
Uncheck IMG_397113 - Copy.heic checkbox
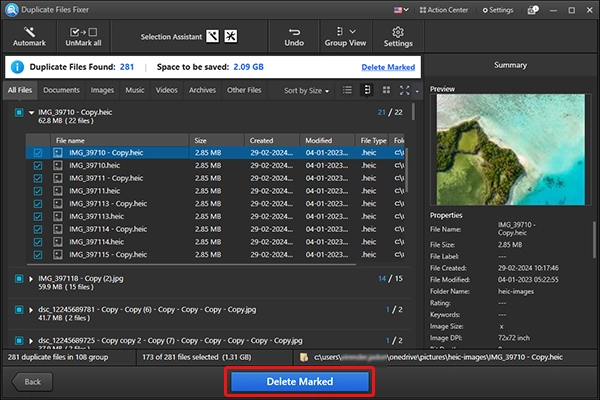pos(38,204)
